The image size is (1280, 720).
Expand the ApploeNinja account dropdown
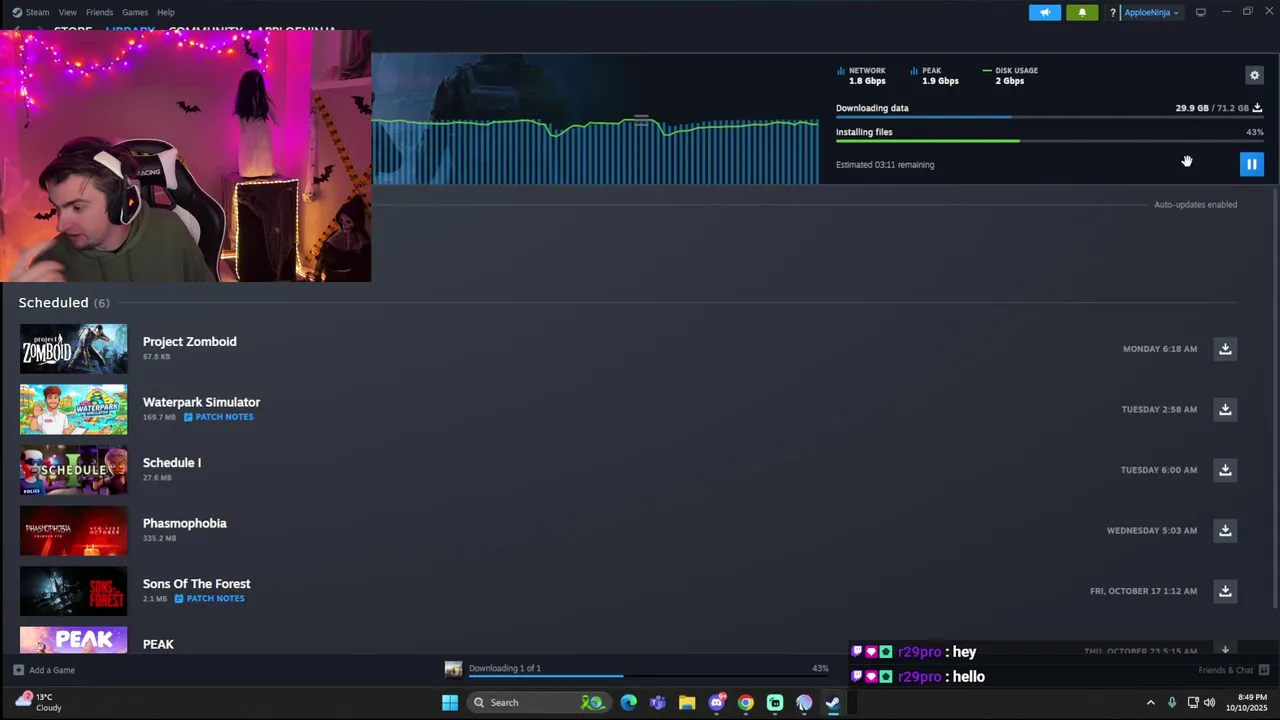tap(1151, 13)
